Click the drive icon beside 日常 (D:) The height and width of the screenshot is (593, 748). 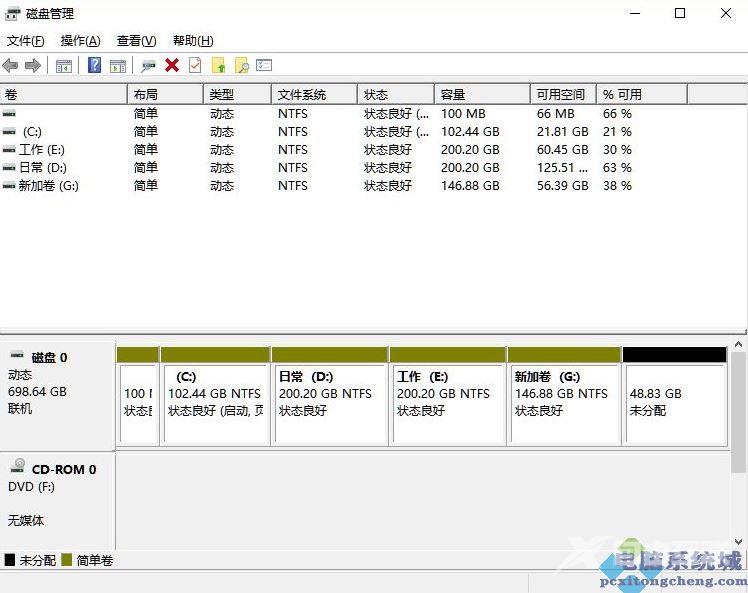9,167
